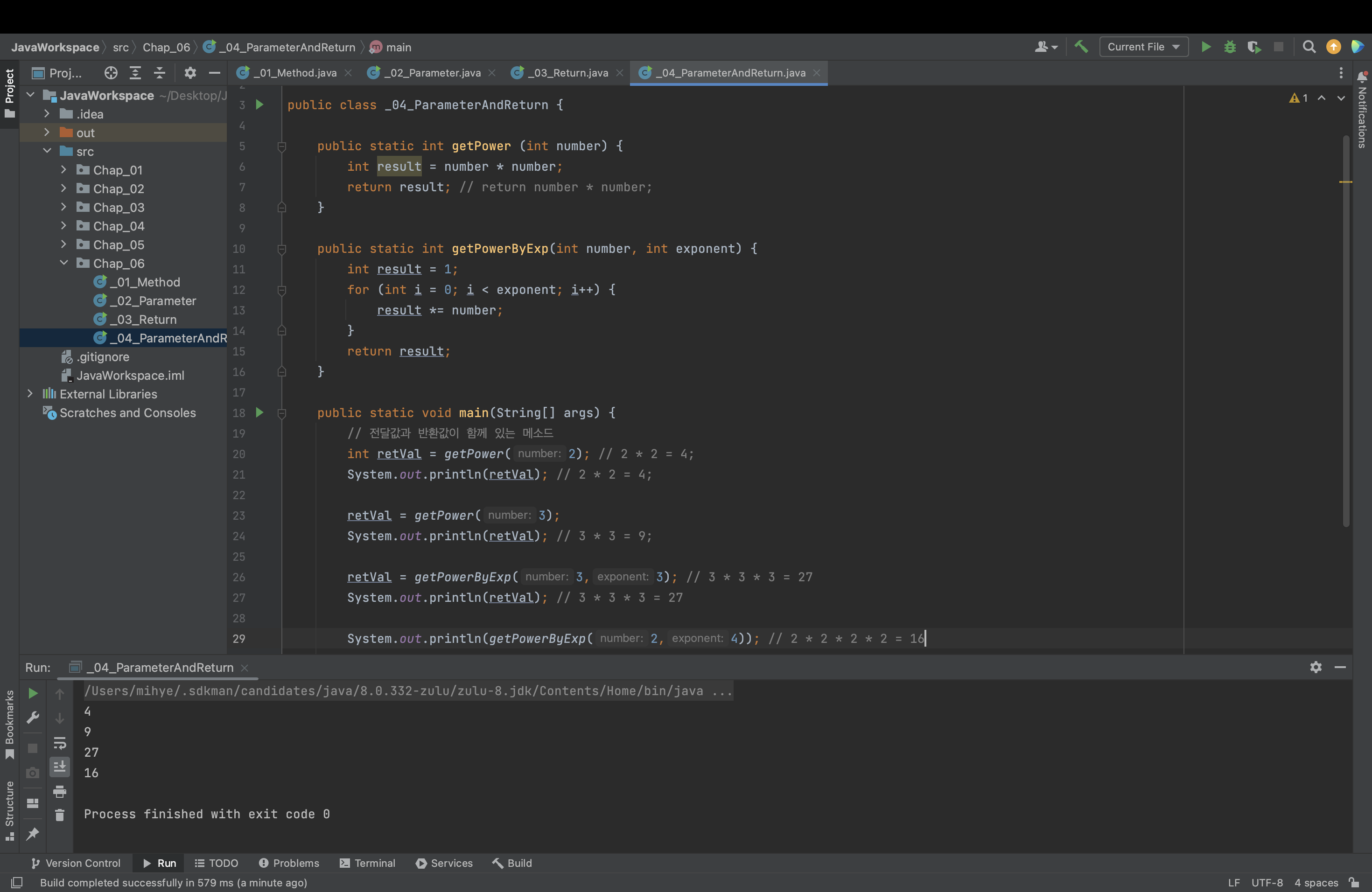The image size is (1372, 892).
Task: Open the Project view selector dropdown
Action: (57, 73)
